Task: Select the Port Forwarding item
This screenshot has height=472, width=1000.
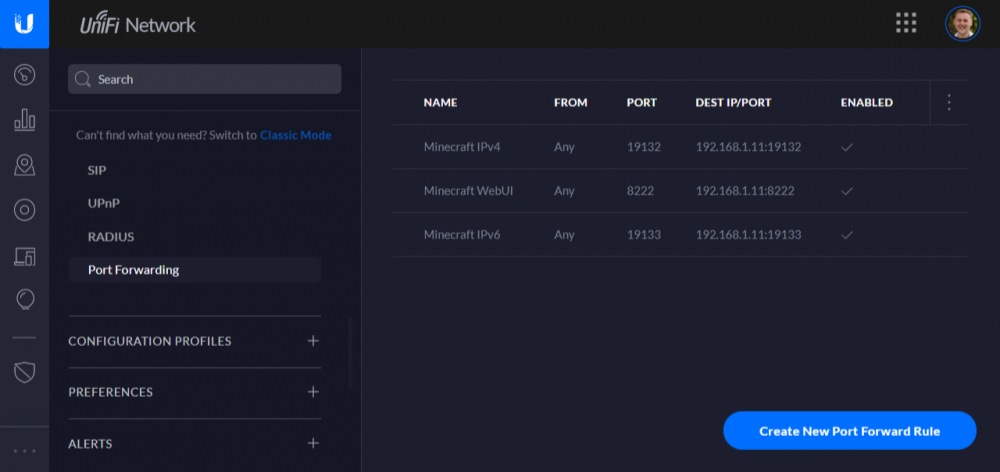Action: click(x=195, y=270)
